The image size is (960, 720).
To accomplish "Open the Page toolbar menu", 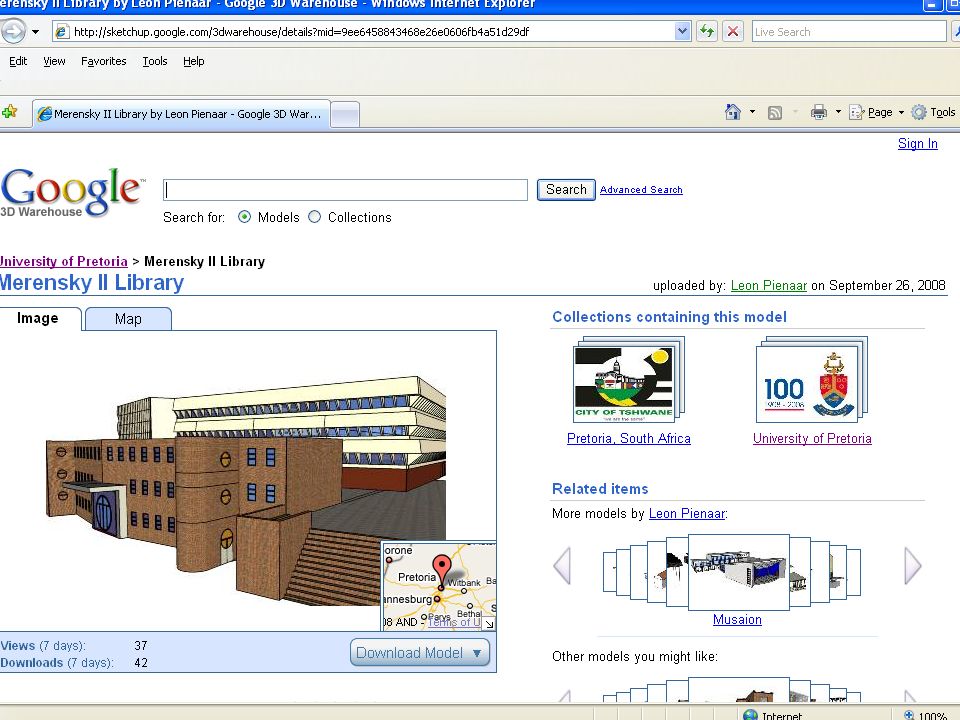I will pyautogui.click(x=877, y=112).
